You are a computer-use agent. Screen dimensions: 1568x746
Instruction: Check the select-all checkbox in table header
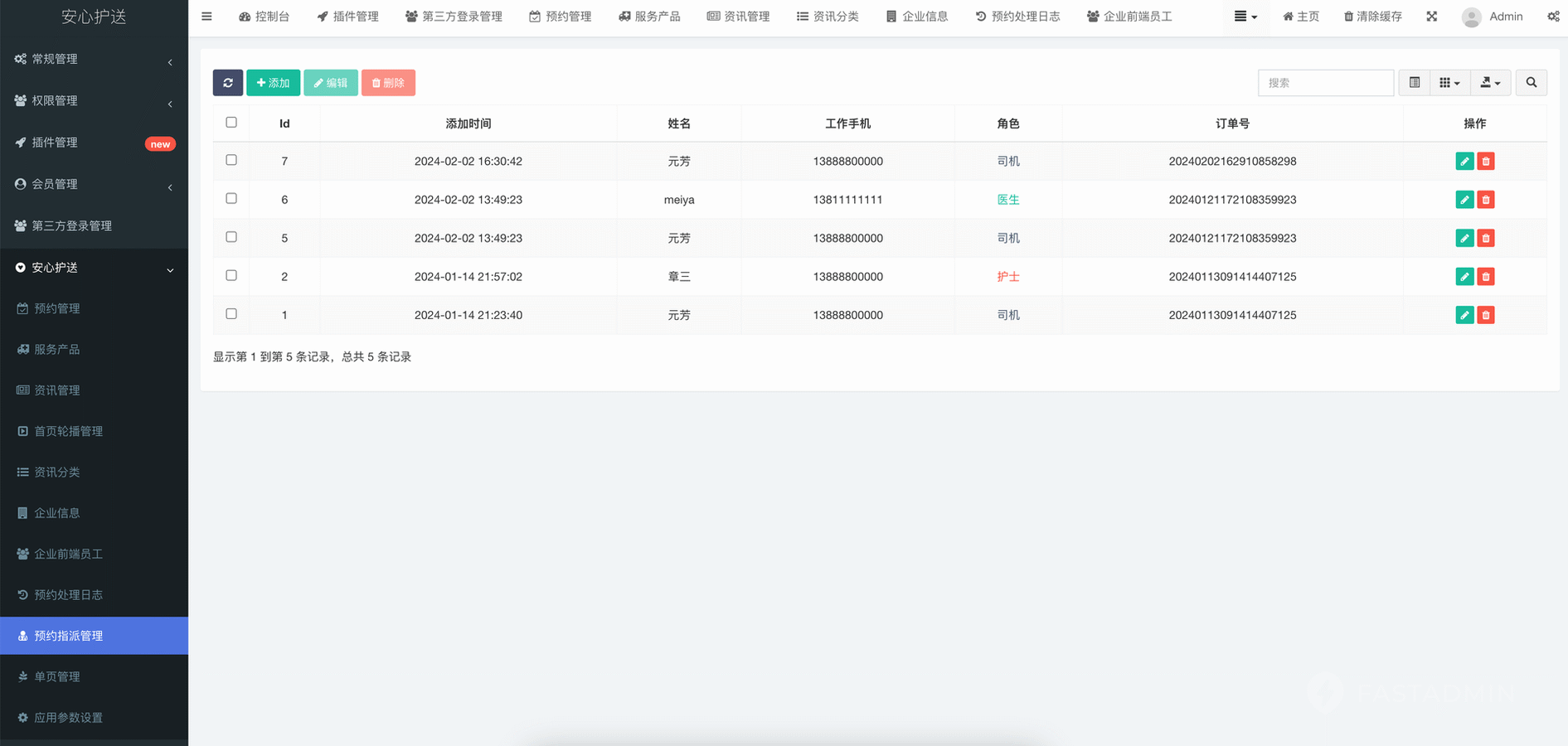[231, 123]
